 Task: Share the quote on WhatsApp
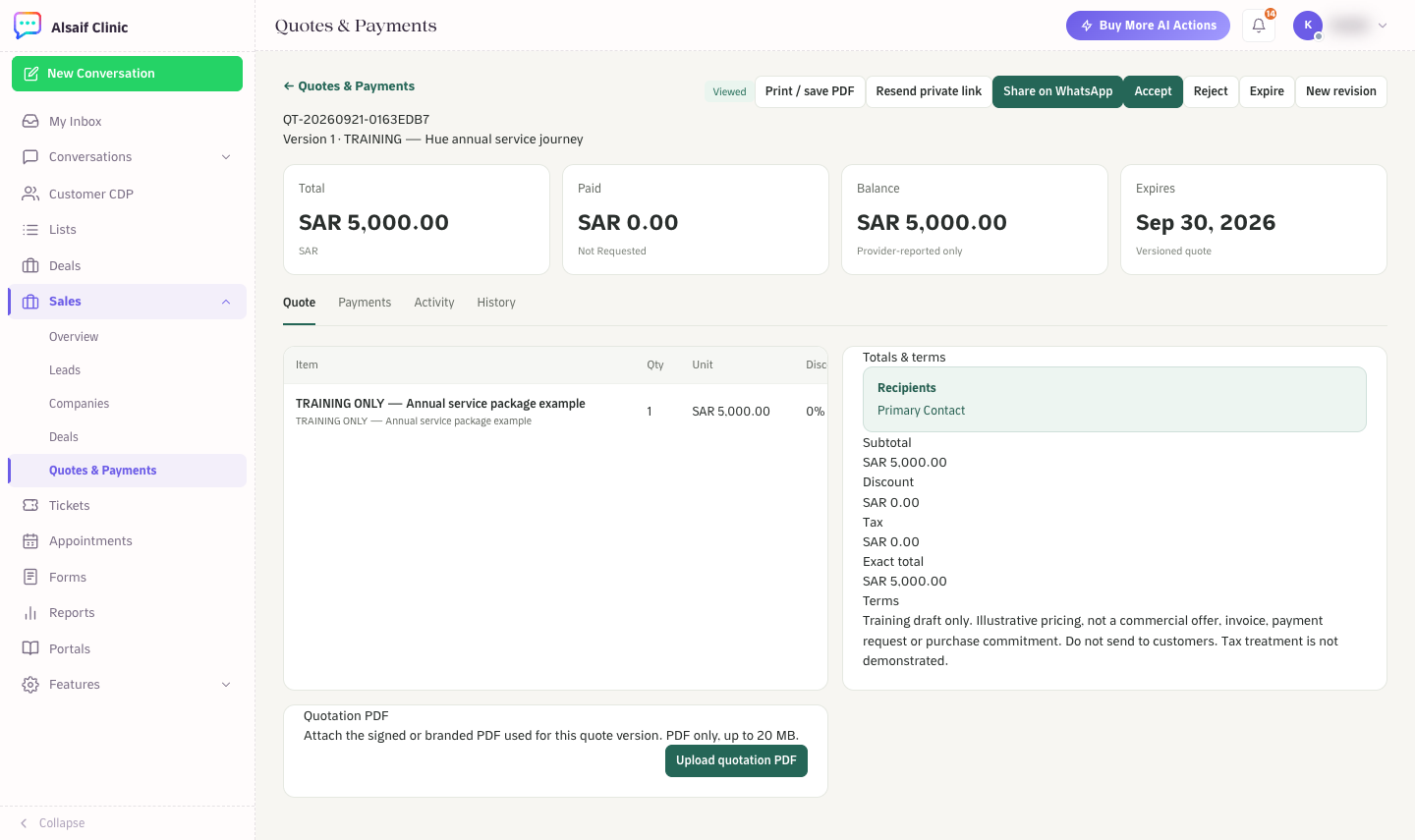pyautogui.click(x=1057, y=91)
